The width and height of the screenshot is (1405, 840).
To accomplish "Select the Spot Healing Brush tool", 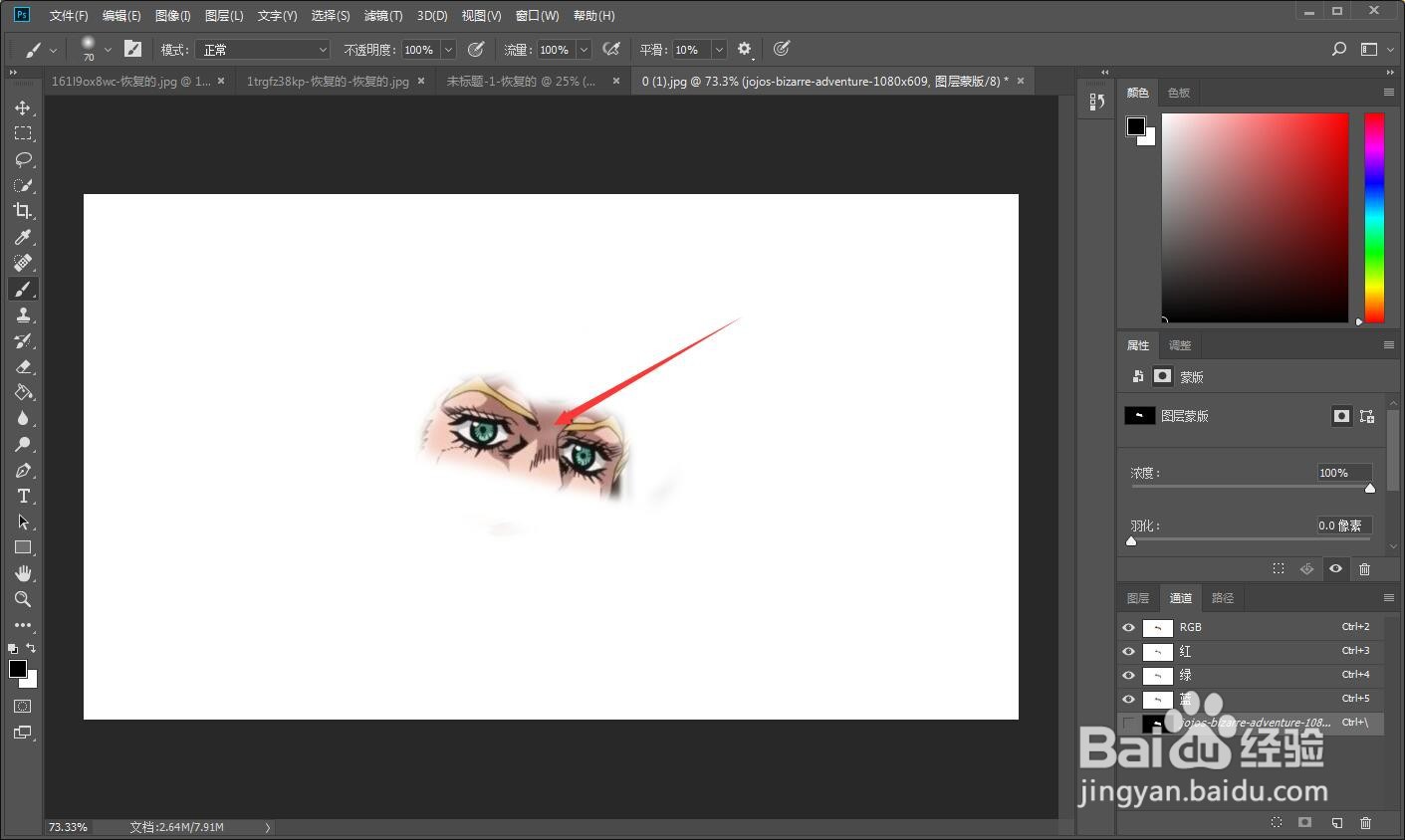I will pyautogui.click(x=23, y=263).
